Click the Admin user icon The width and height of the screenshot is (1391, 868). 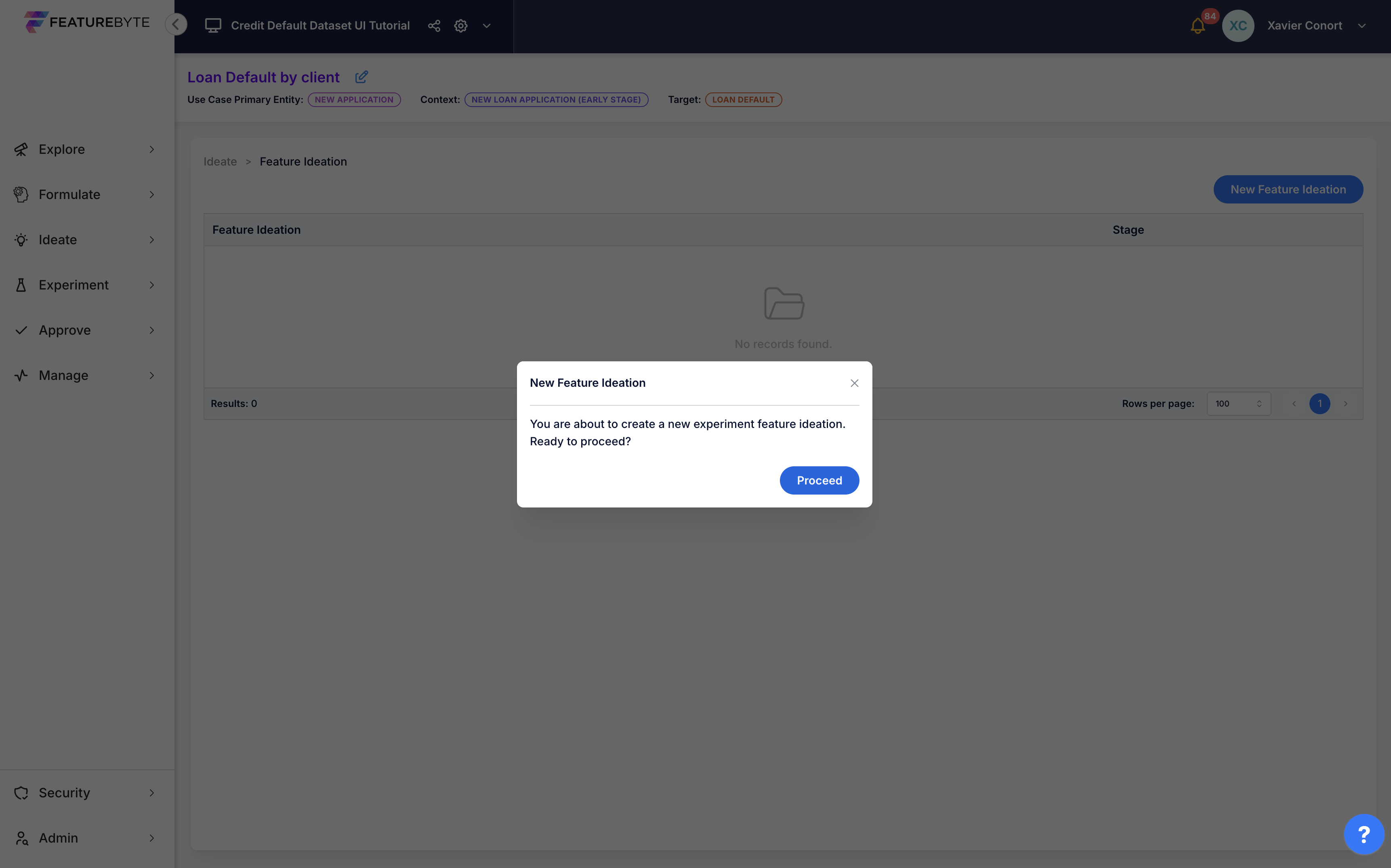[21, 838]
